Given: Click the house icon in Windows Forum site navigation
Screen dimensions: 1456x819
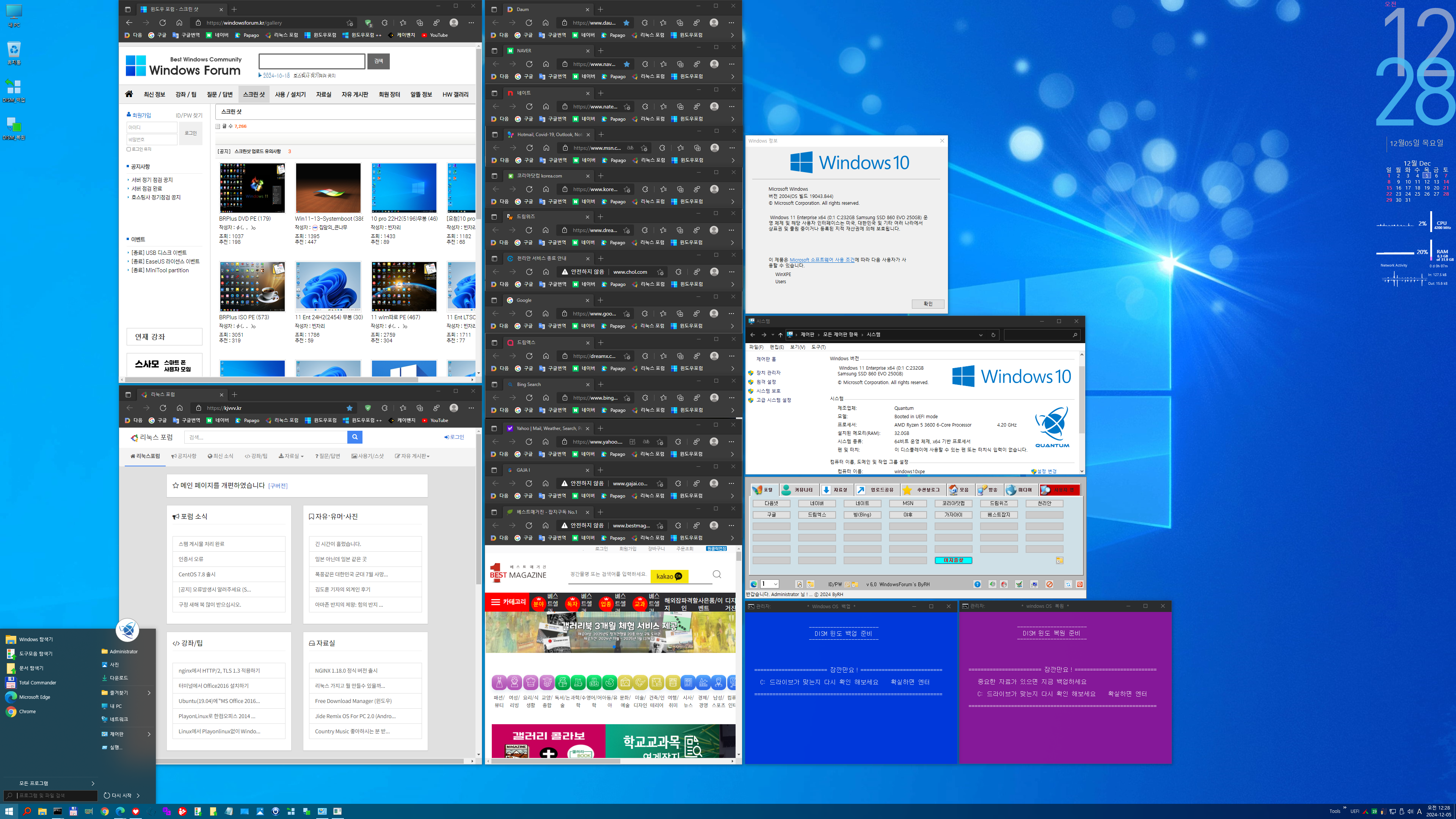Looking at the screenshot, I should point(129,94).
